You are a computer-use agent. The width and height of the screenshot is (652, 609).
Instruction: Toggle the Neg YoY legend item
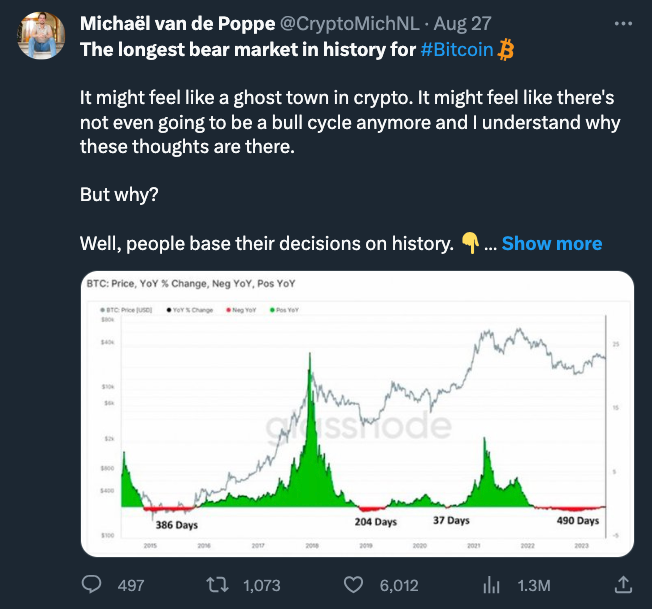[x=241, y=310]
